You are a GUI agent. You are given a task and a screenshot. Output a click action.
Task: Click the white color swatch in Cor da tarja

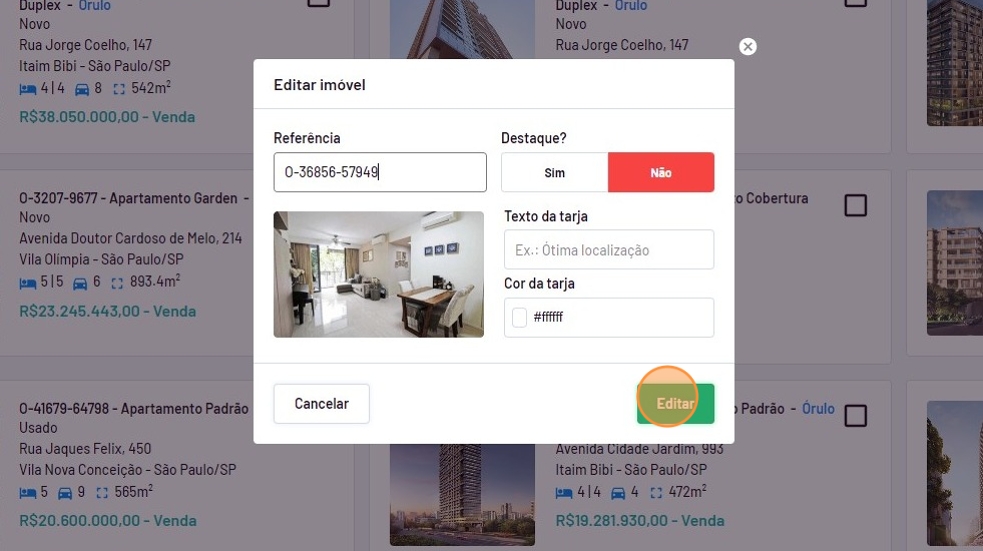click(x=519, y=317)
